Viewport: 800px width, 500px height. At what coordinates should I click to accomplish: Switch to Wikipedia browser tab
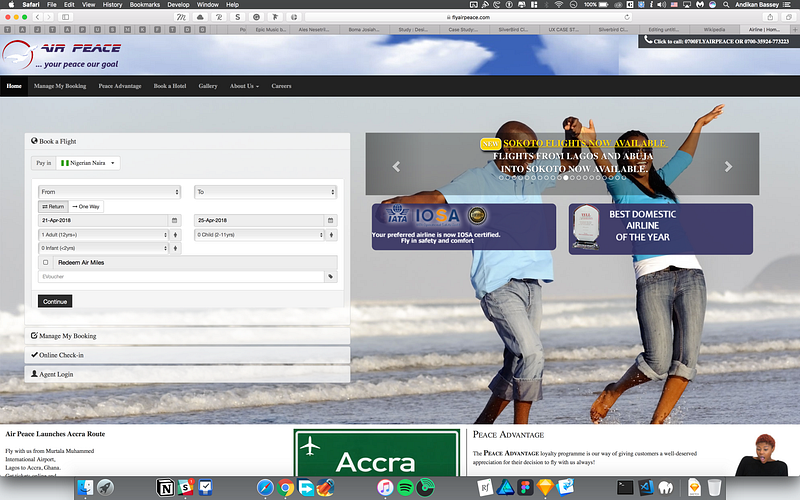[714, 30]
